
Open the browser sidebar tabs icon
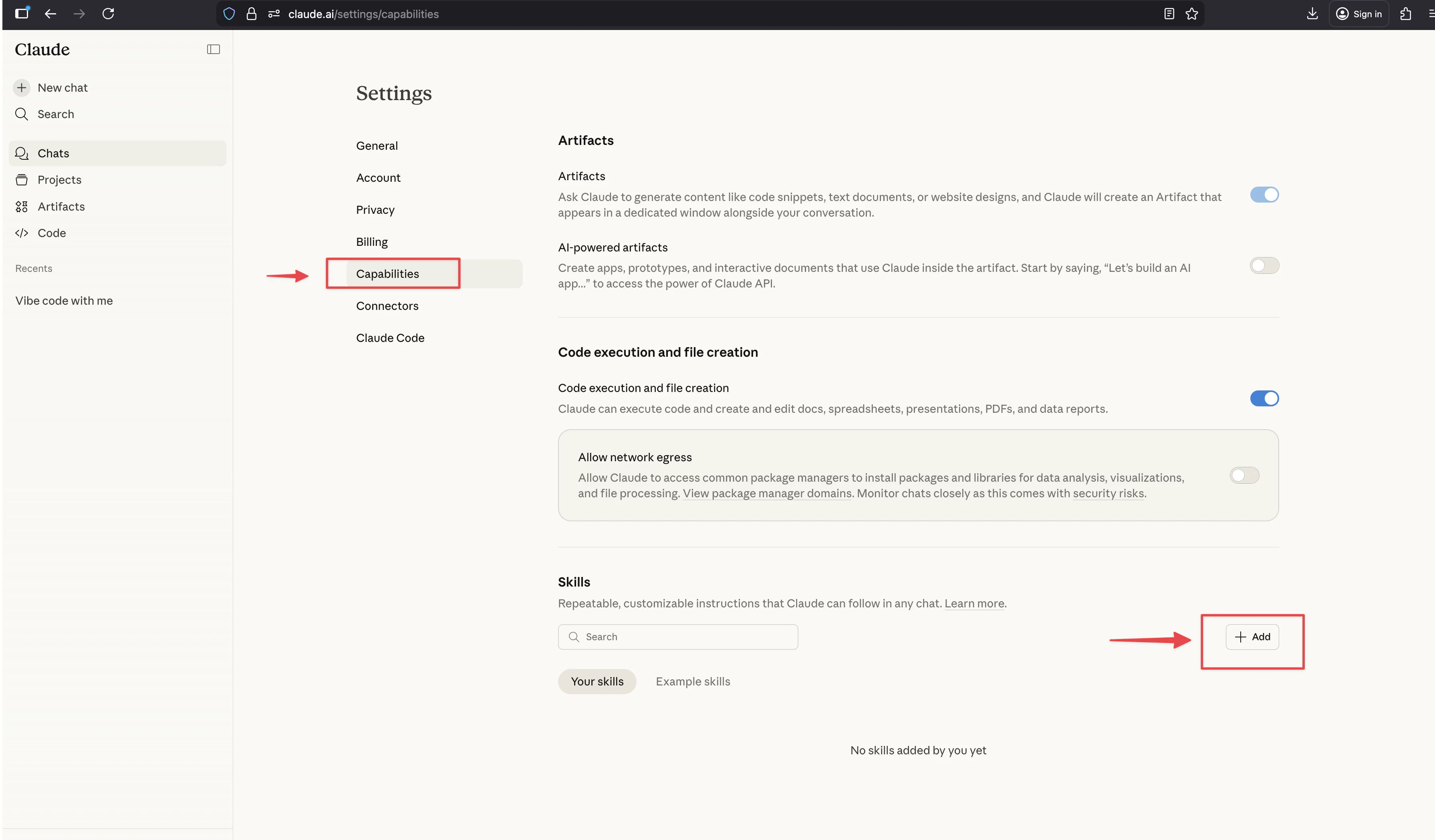coord(22,13)
